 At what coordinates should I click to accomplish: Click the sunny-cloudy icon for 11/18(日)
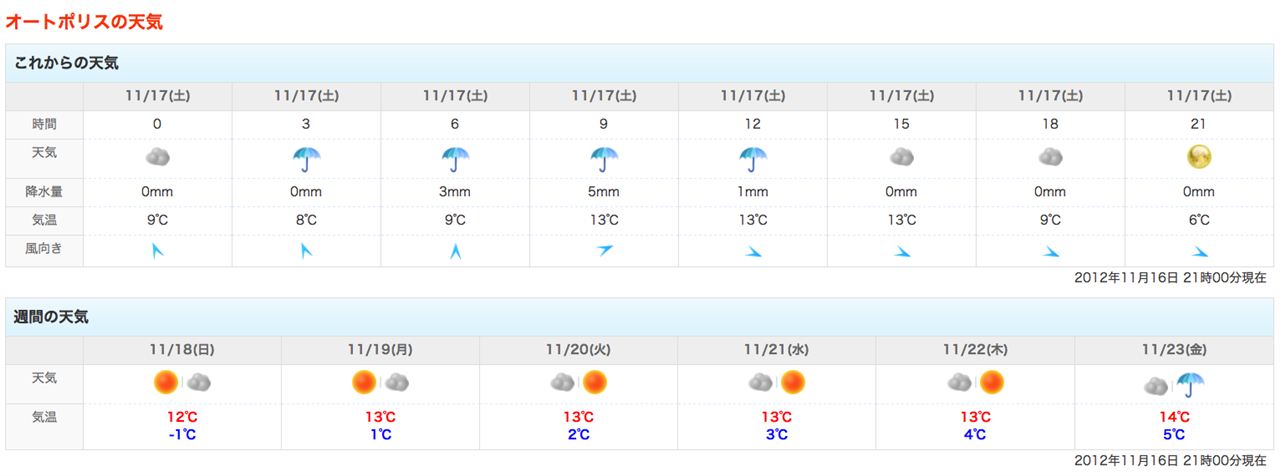click(x=182, y=382)
